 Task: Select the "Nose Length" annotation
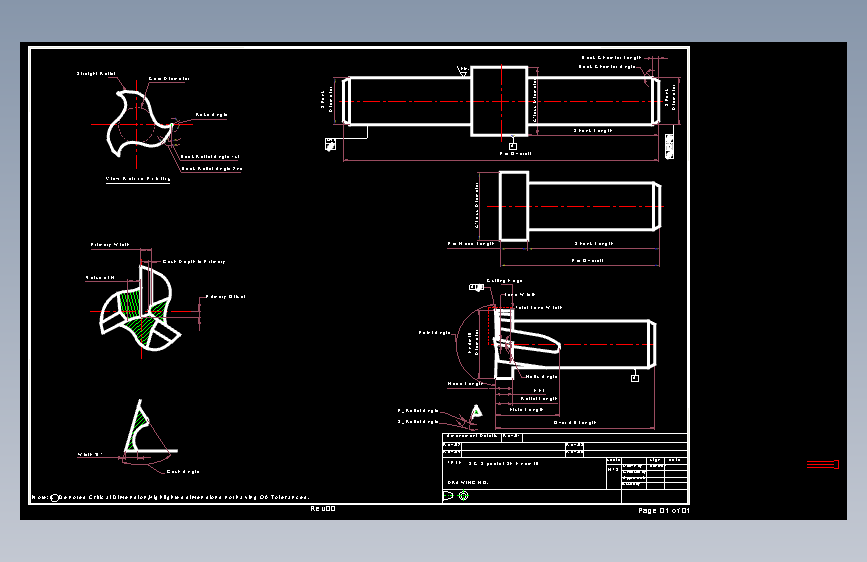(x=465, y=383)
